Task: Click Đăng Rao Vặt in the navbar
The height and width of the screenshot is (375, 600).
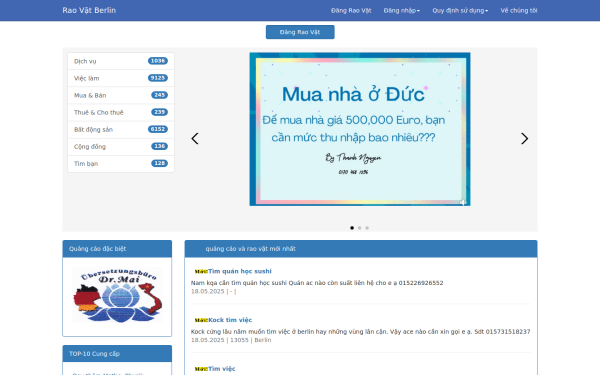Action: [351, 11]
